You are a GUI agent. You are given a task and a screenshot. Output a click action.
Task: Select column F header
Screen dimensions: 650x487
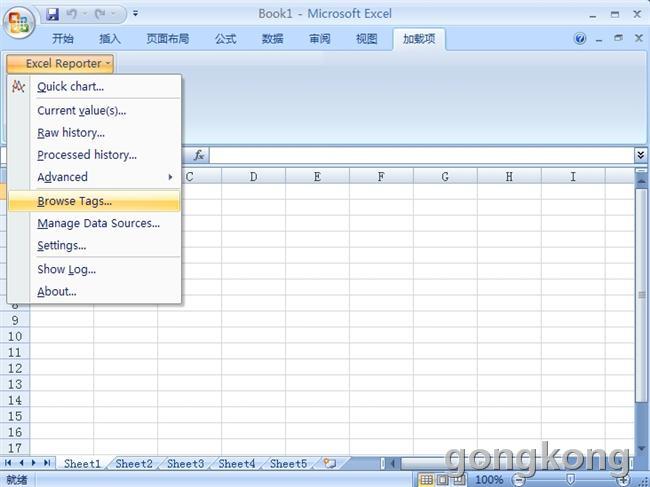click(381, 177)
